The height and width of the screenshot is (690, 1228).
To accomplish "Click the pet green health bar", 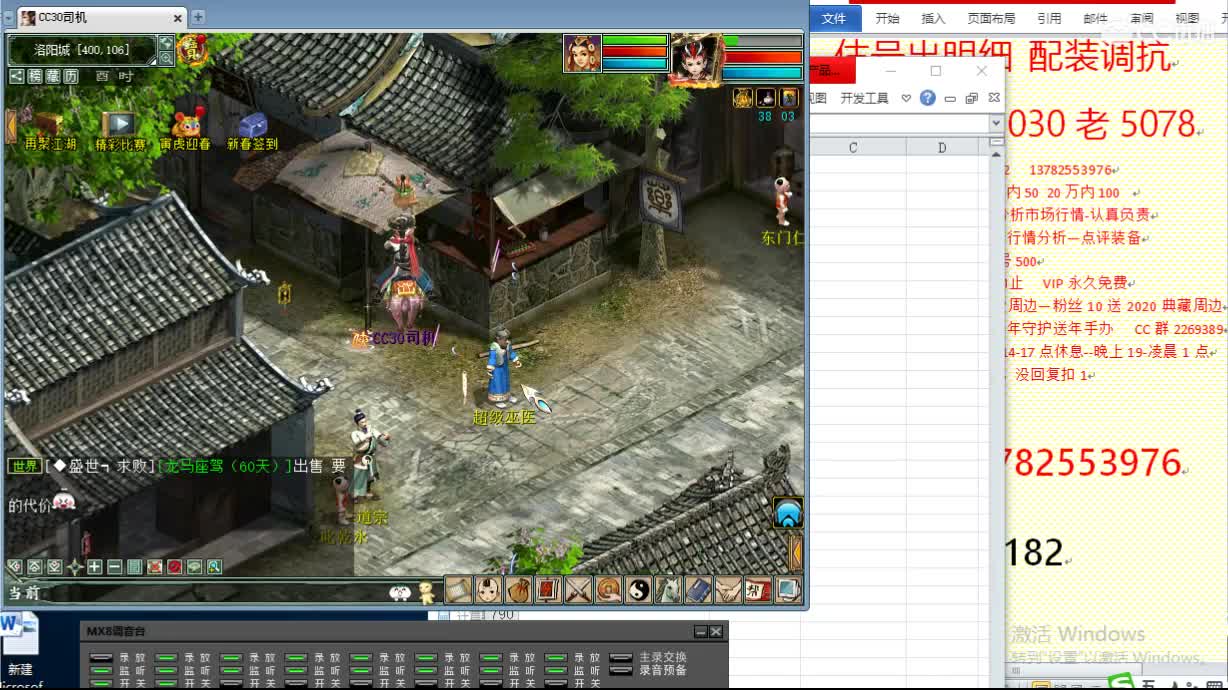I will tap(635, 40).
